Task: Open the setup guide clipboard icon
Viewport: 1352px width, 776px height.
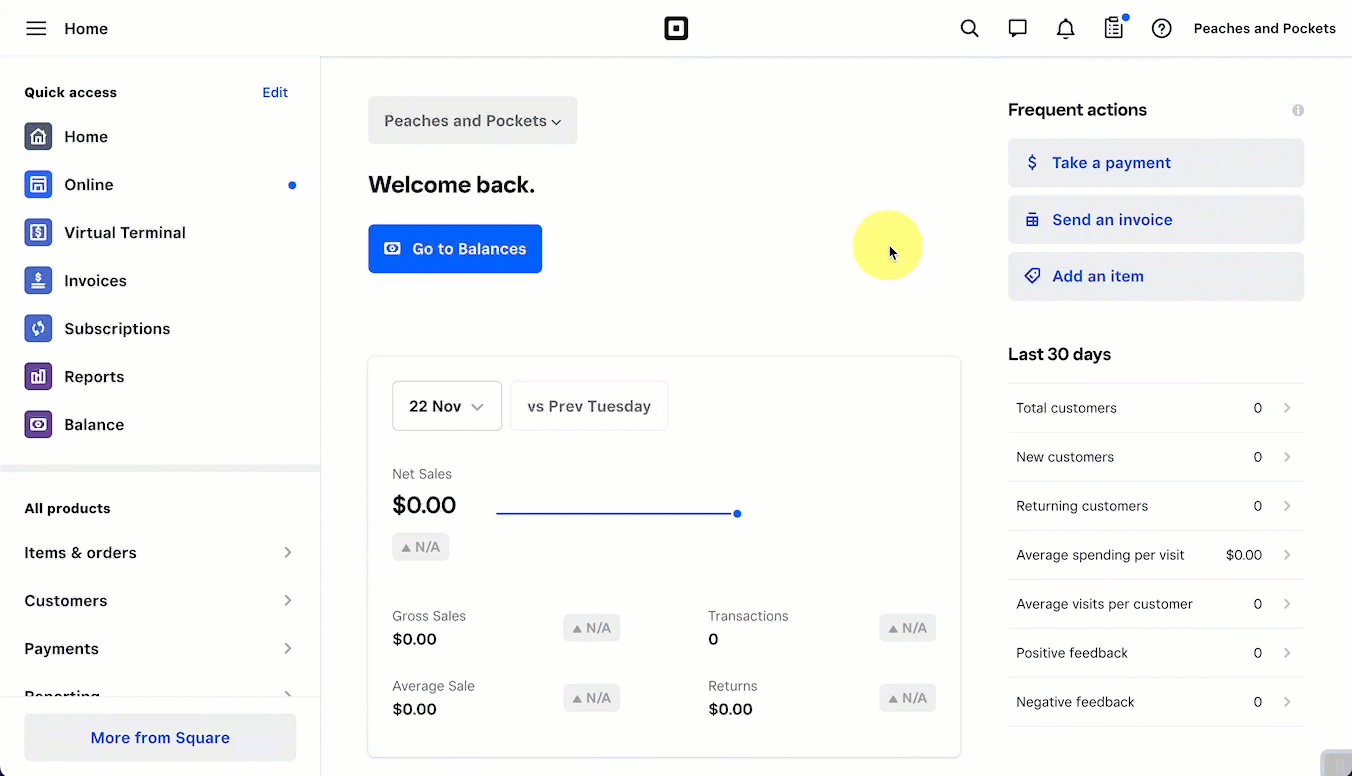Action: click(1113, 29)
